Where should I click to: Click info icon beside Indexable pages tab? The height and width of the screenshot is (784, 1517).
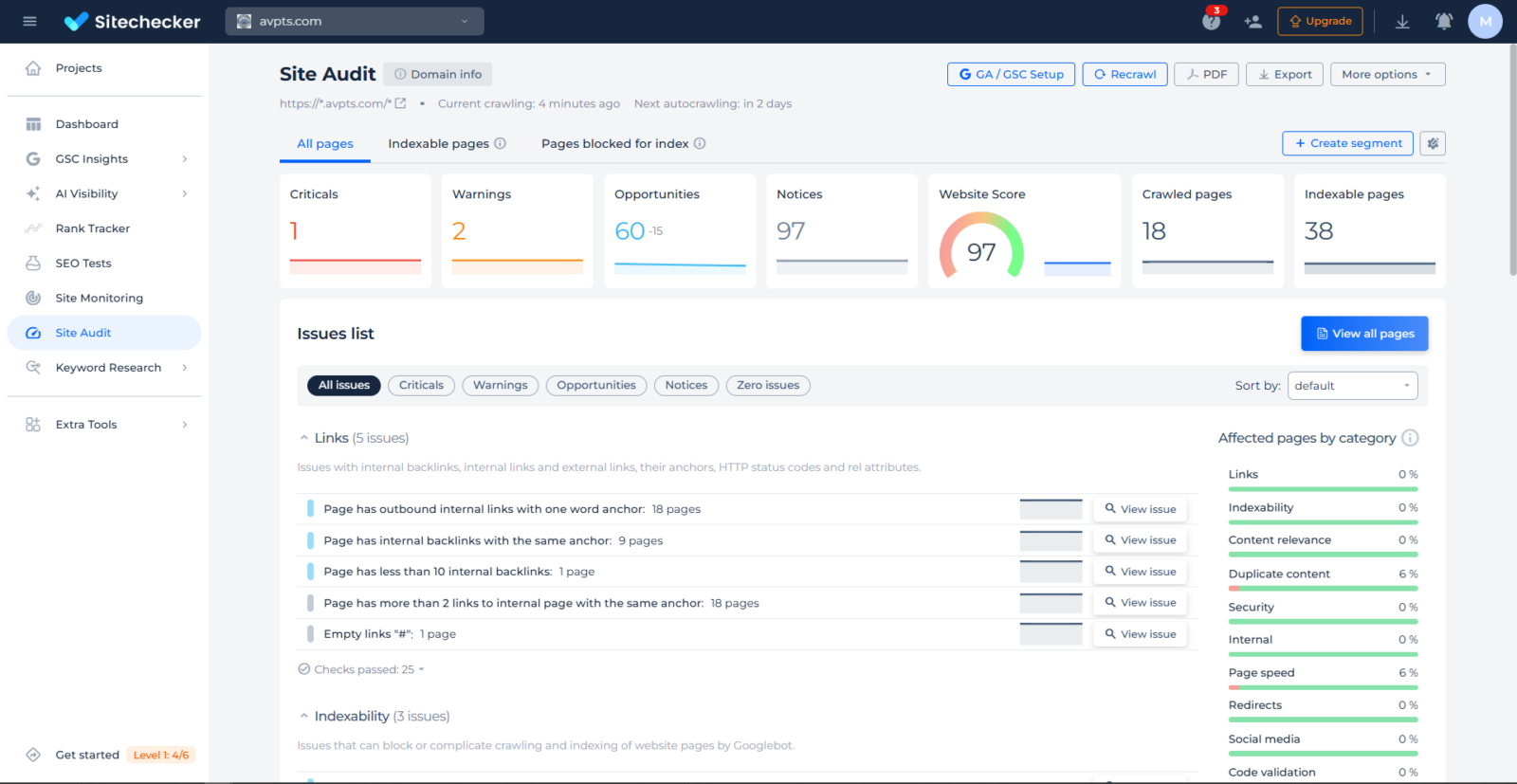click(x=501, y=143)
